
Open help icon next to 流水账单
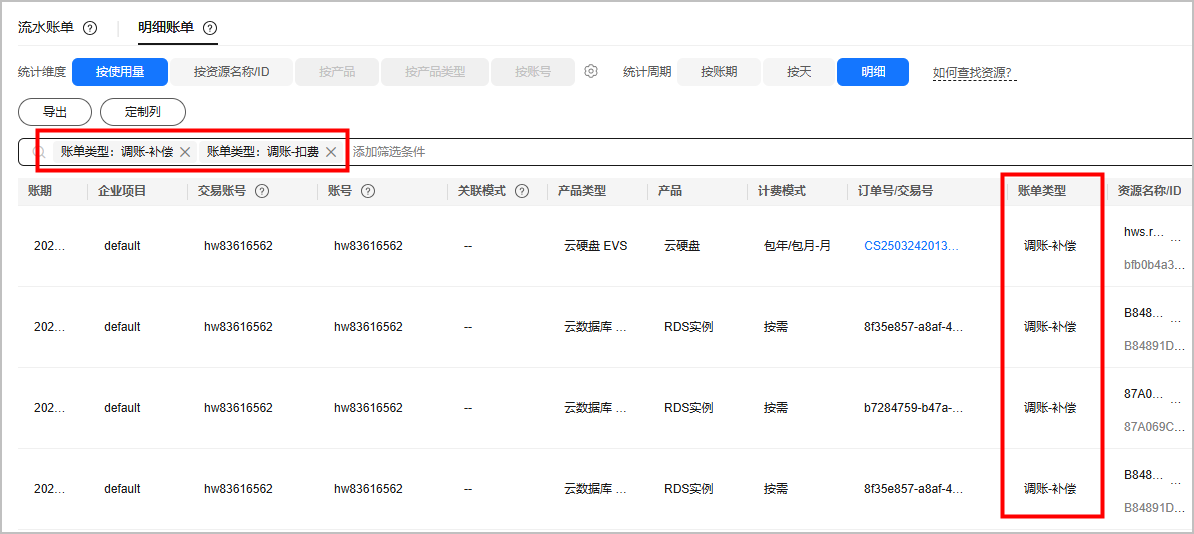point(90,28)
